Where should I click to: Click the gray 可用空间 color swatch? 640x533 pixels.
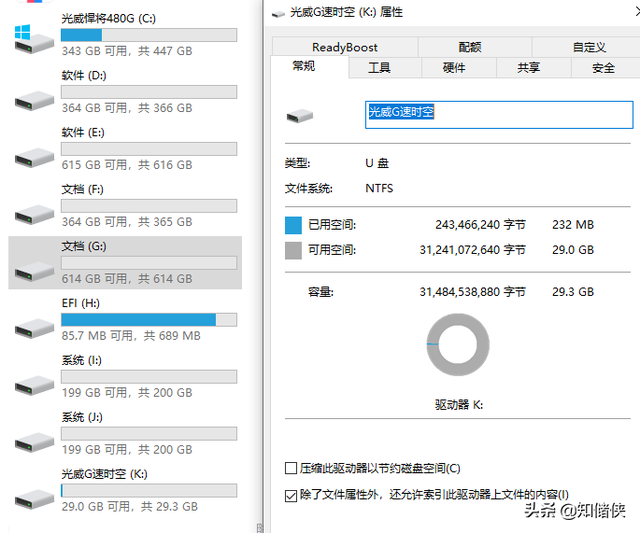(x=293, y=250)
